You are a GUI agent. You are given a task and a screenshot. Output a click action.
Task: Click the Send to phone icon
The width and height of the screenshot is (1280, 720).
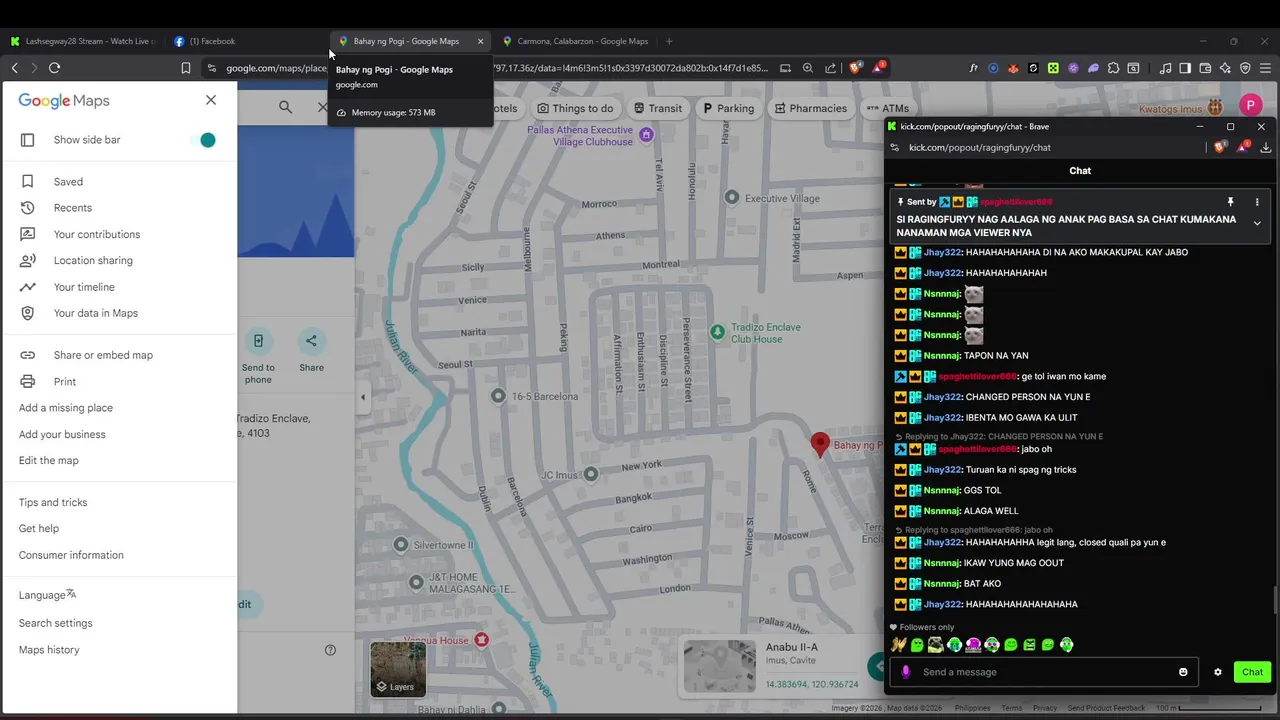point(258,341)
